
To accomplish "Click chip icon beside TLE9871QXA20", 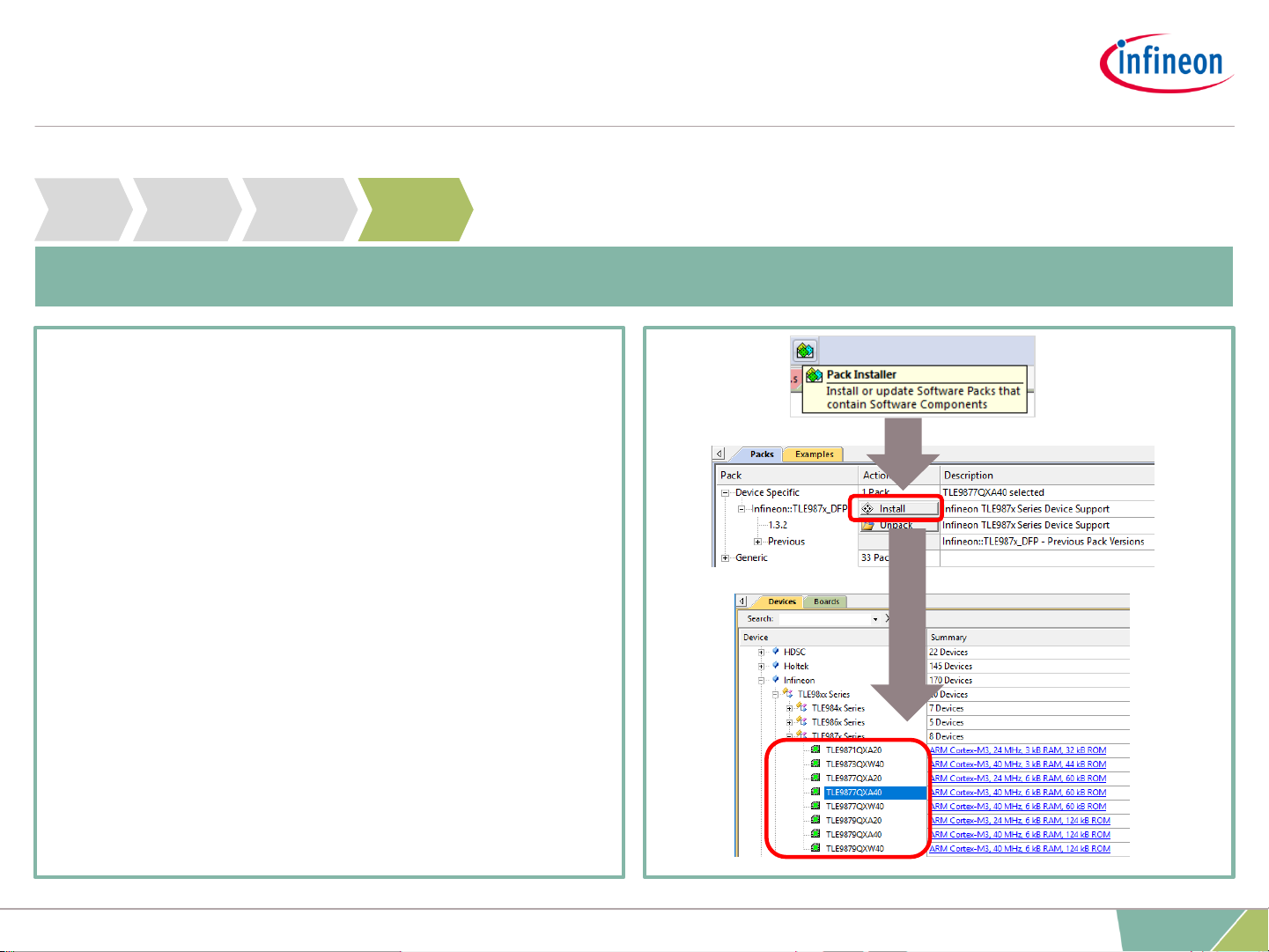I will pyautogui.click(x=815, y=750).
